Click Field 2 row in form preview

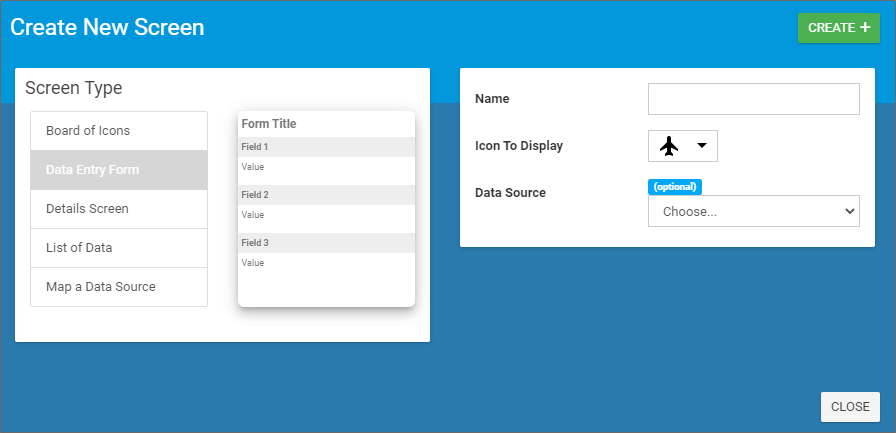click(x=326, y=195)
